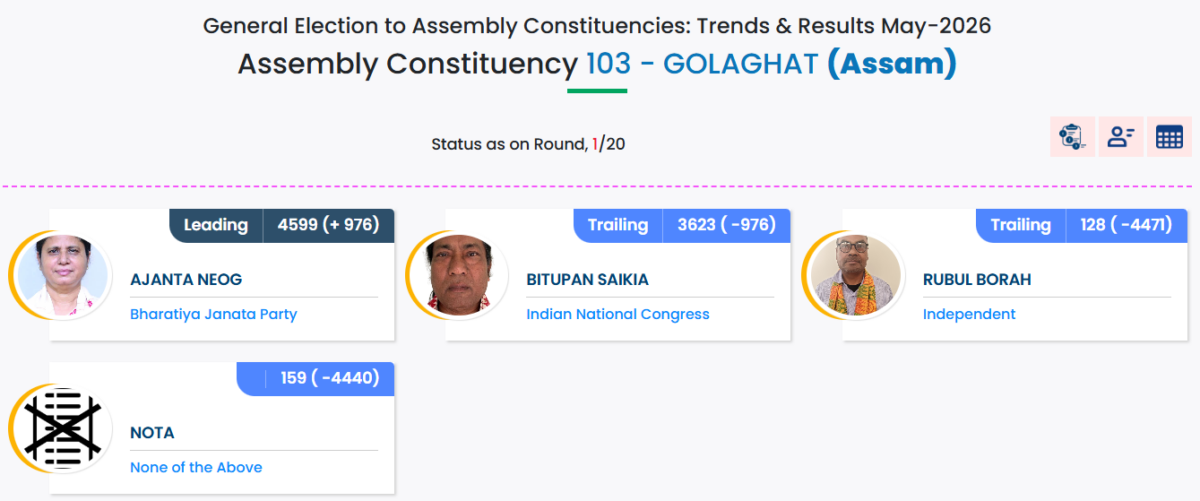Switch to the table grid view icon

pos(1169,137)
